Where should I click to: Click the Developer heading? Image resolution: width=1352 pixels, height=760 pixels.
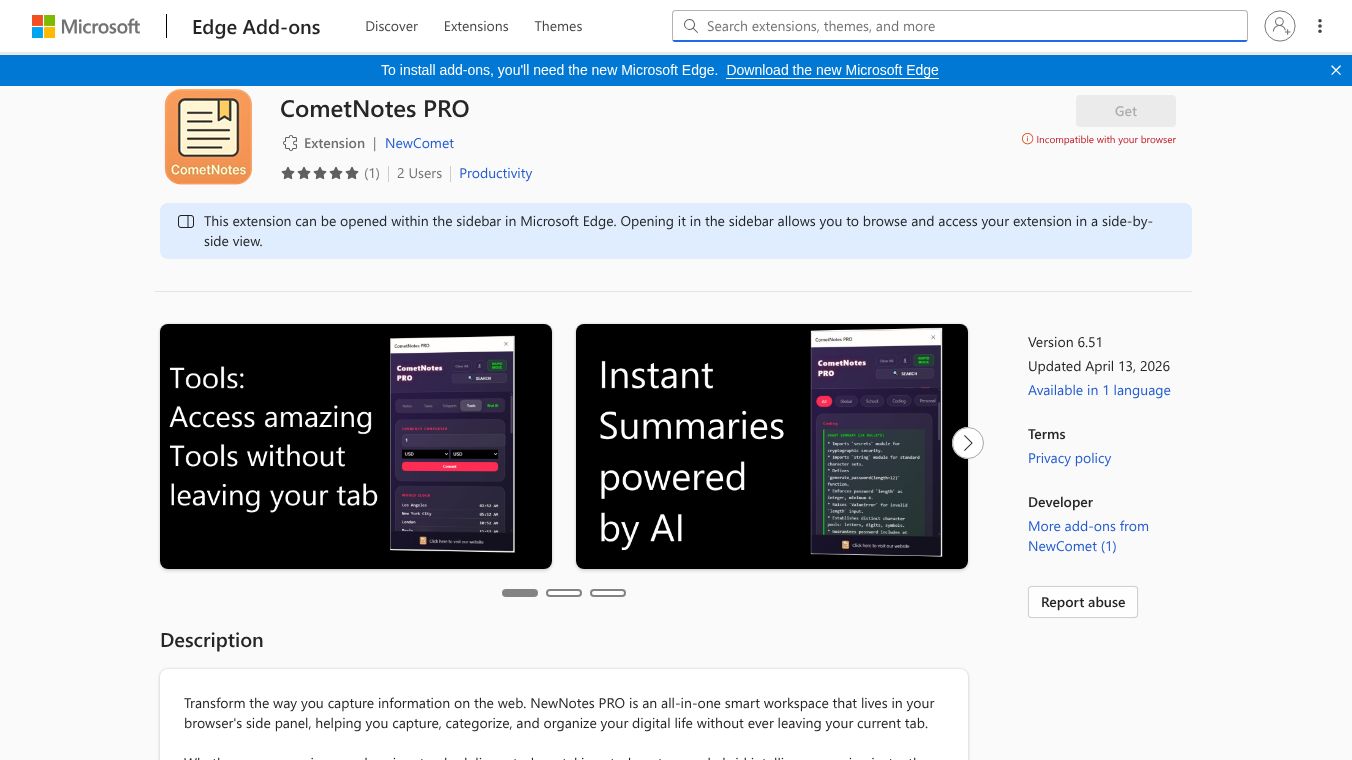[x=1060, y=502]
